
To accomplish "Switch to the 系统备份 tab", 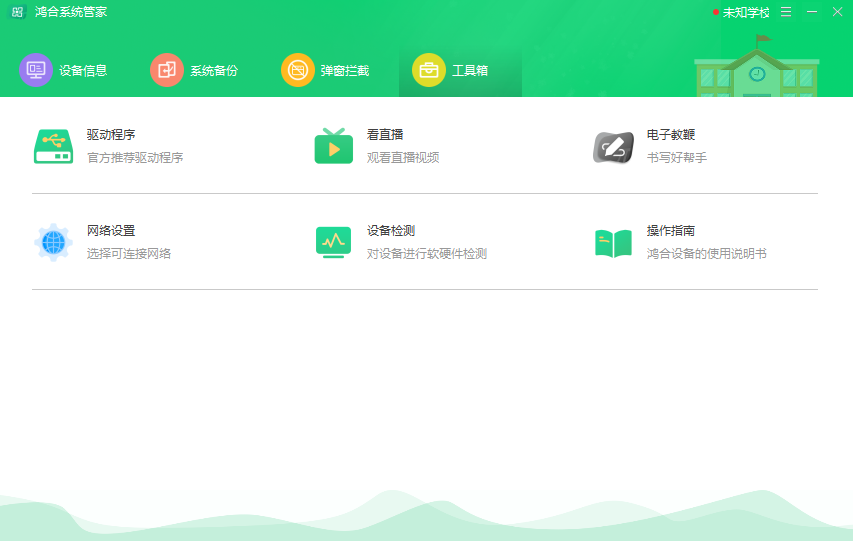I will 214,71.
